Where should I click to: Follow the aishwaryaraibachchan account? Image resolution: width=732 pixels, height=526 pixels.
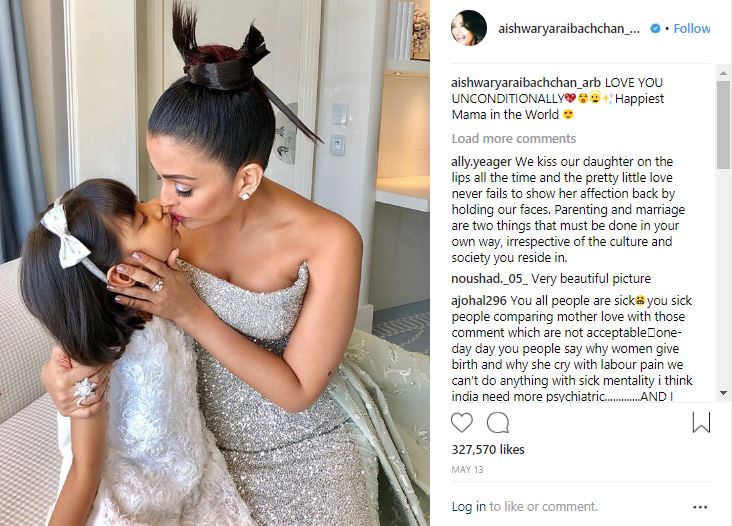point(691,28)
